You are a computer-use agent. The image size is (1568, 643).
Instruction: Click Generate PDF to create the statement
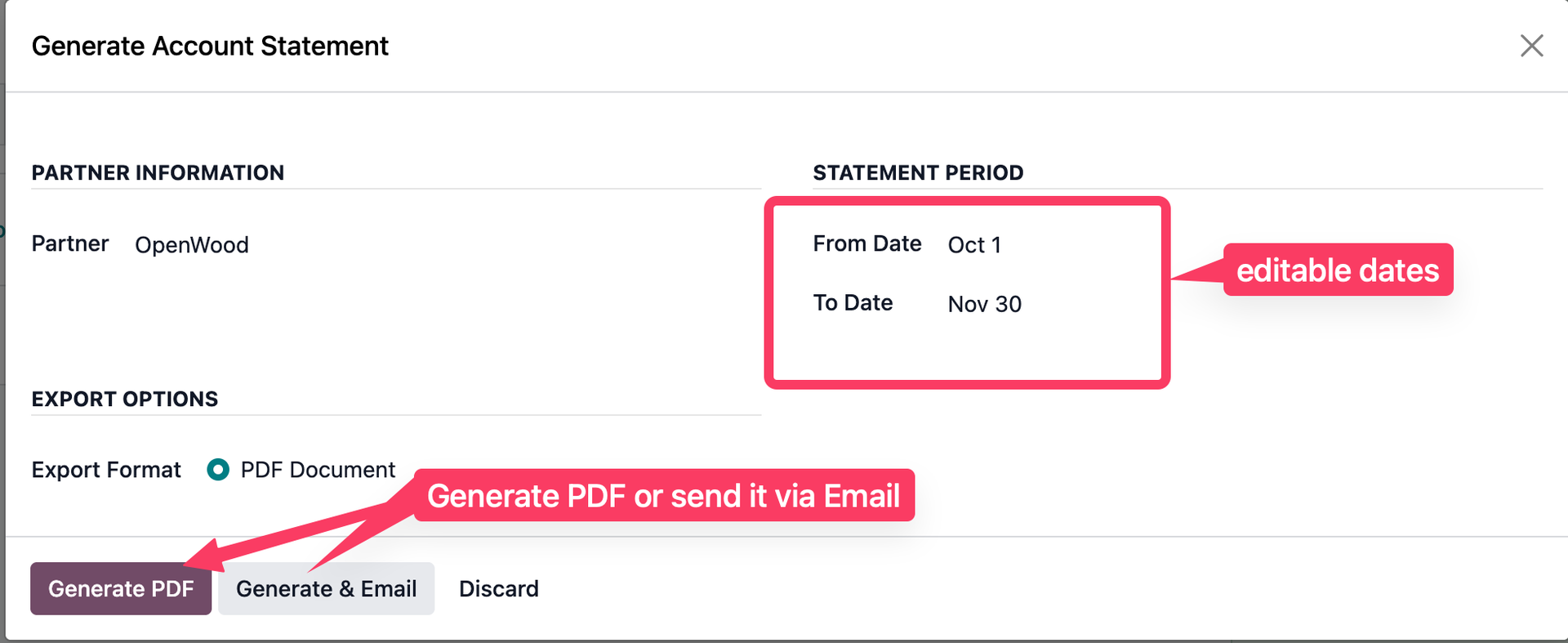[x=120, y=588]
